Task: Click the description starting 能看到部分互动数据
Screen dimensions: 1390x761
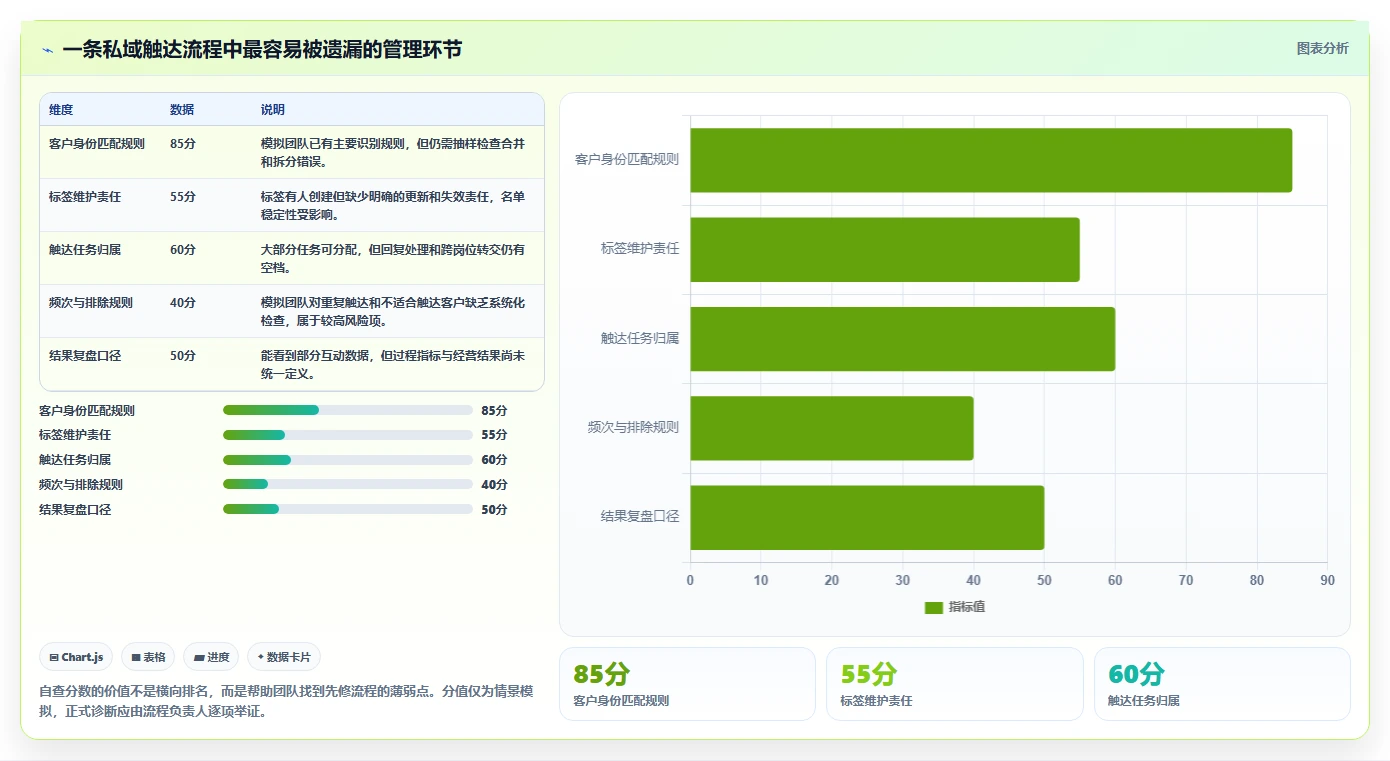Action: pos(393,365)
